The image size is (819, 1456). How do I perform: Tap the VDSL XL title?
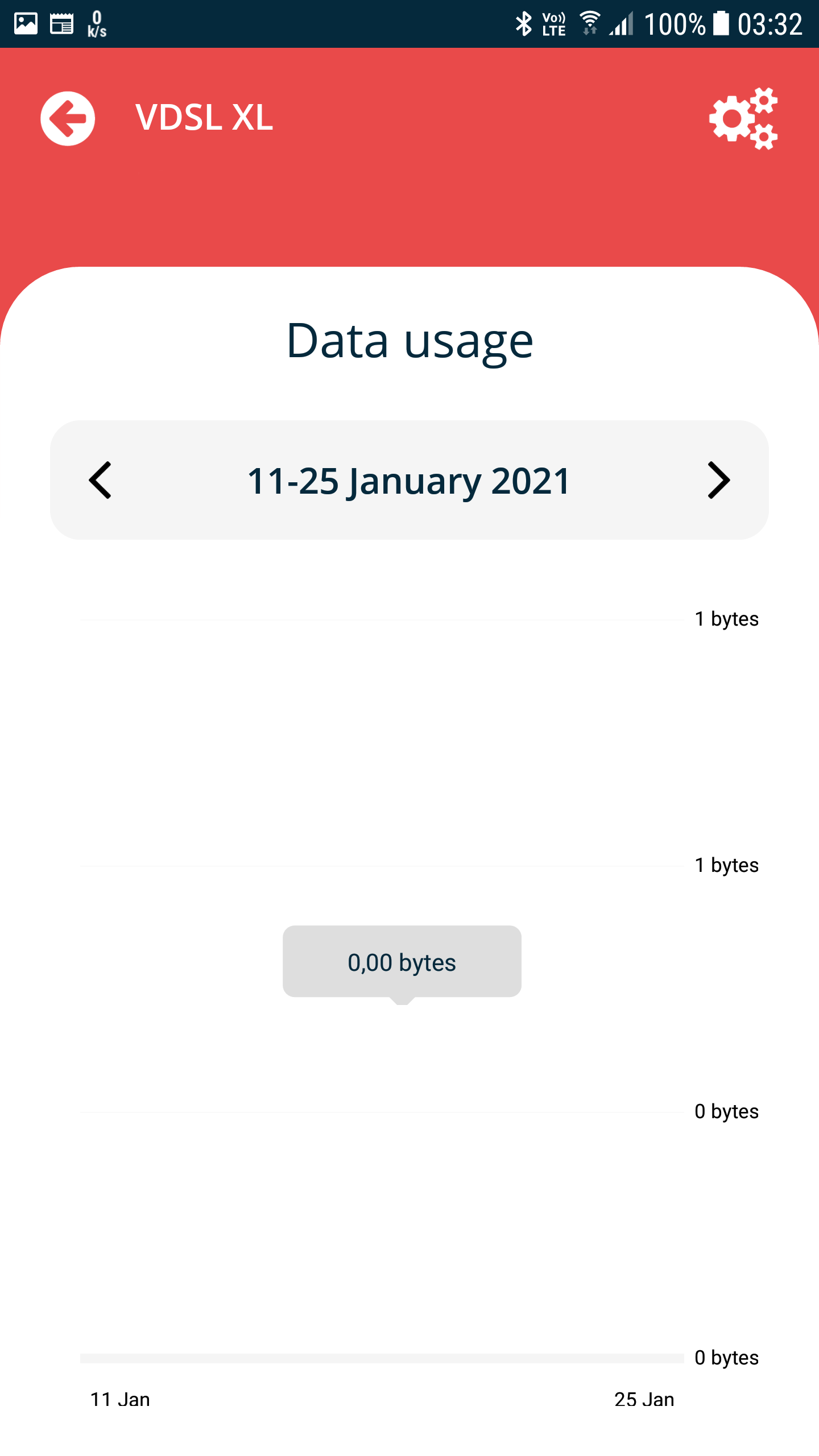(x=204, y=117)
